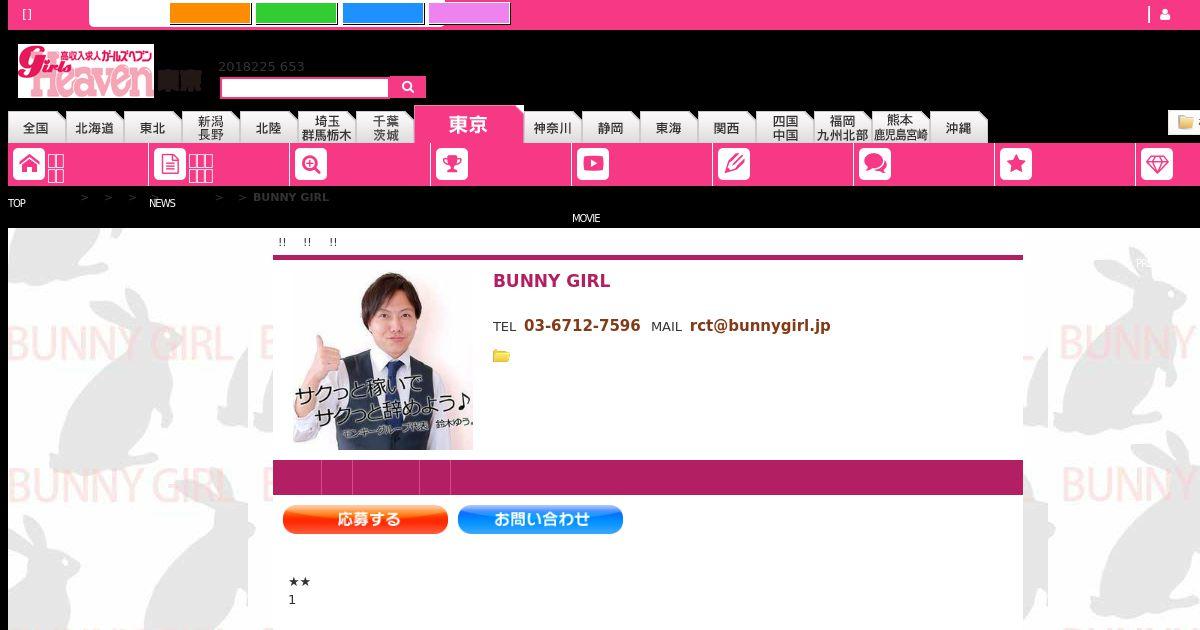Click the yellow folder icon below the phone number
The height and width of the screenshot is (630, 1200).
click(x=501, y=356)
